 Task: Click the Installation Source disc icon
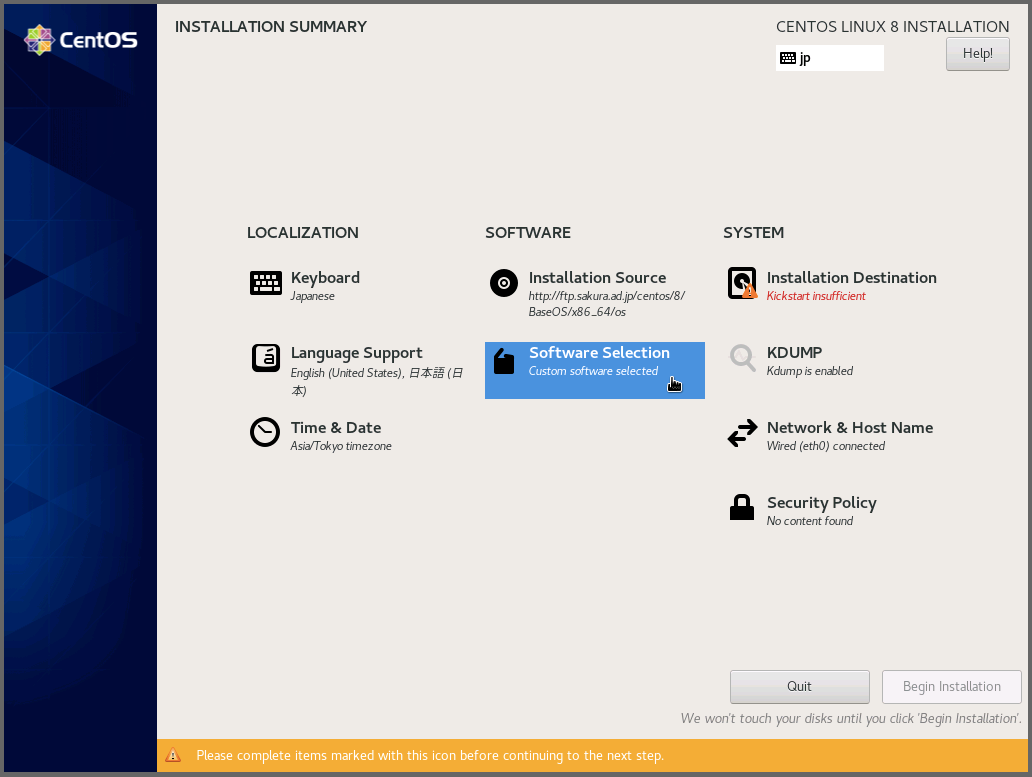coord(504,284)
